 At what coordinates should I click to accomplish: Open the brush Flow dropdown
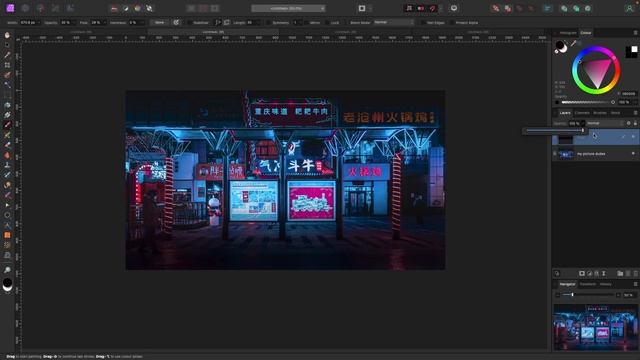105,22
